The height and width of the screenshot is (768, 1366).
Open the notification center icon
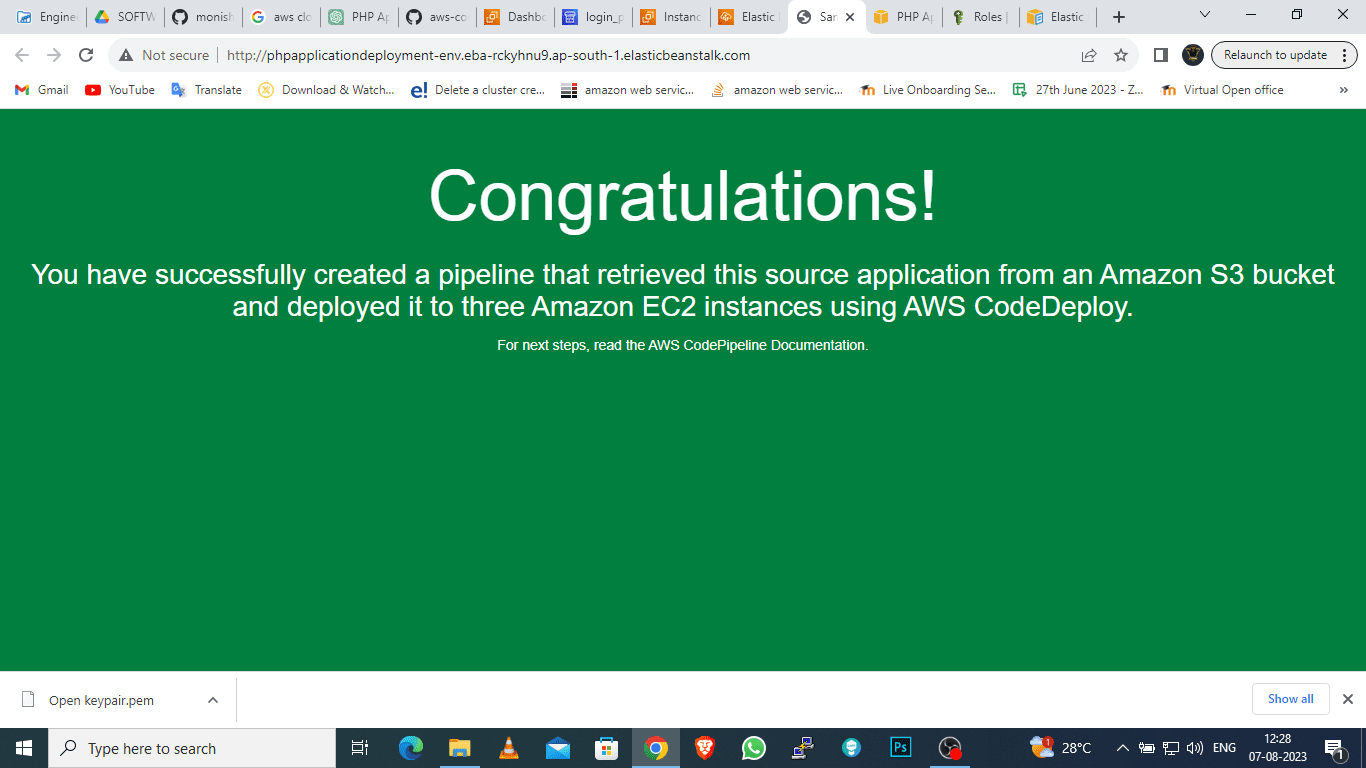1335,748
